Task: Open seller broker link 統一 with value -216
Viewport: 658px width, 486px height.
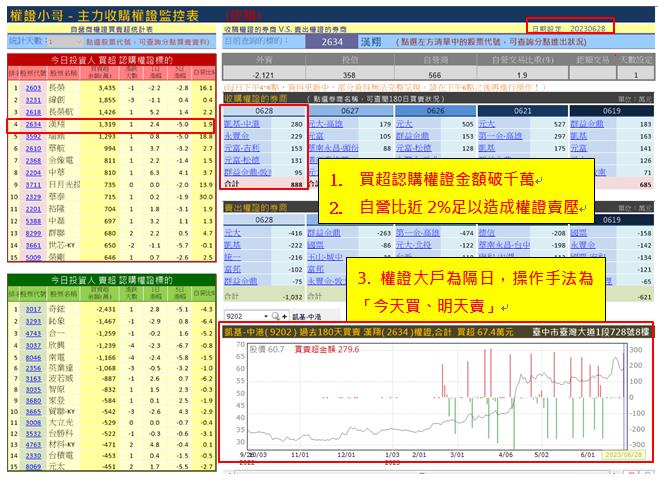Action: [232, 257]
